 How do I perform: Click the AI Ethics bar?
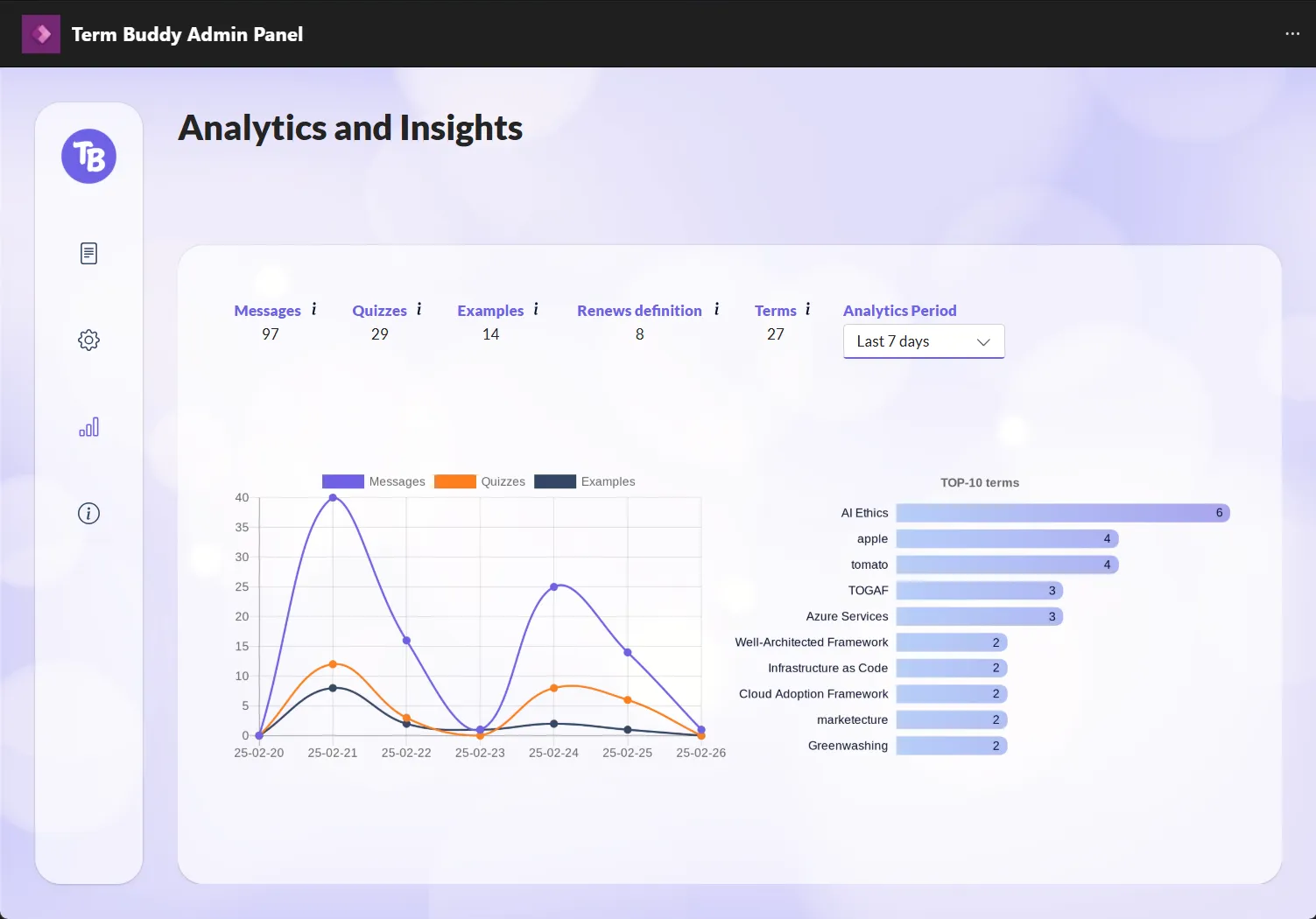click(1063, 513)
